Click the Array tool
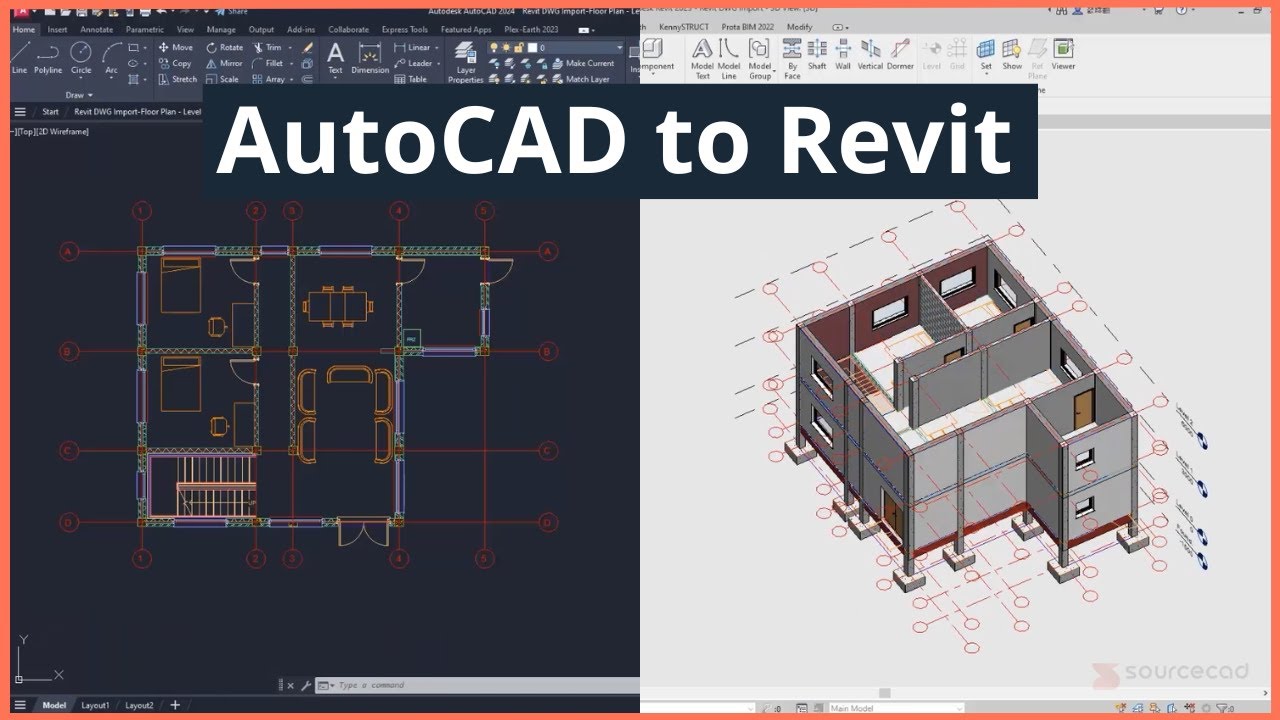The height and width of the screenshot is (720, 1280). point(268,79)
